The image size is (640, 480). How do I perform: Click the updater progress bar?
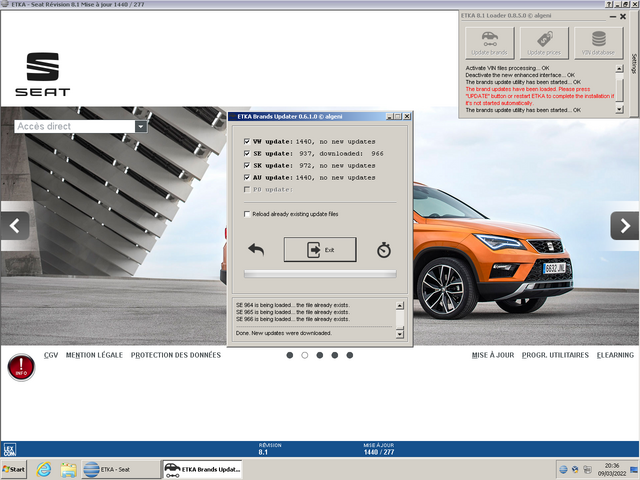[x=320, y=274]
